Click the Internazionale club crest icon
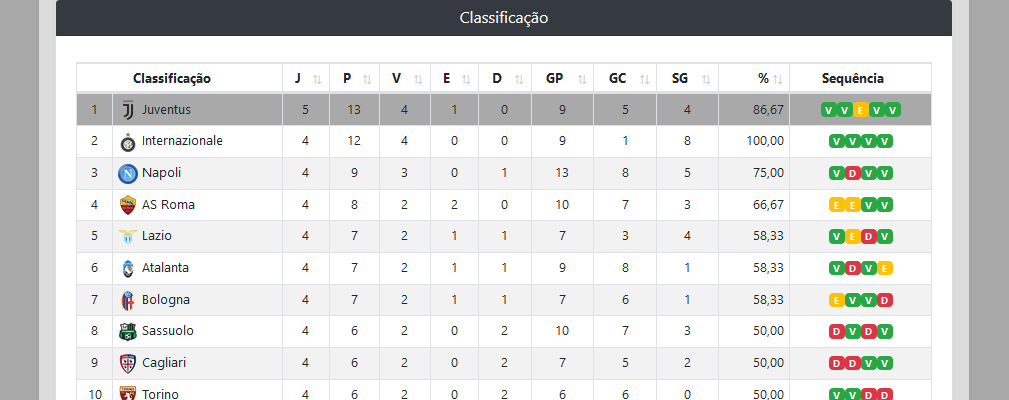This screenshot has width=1009, height=400. click(x=127, y=142)
